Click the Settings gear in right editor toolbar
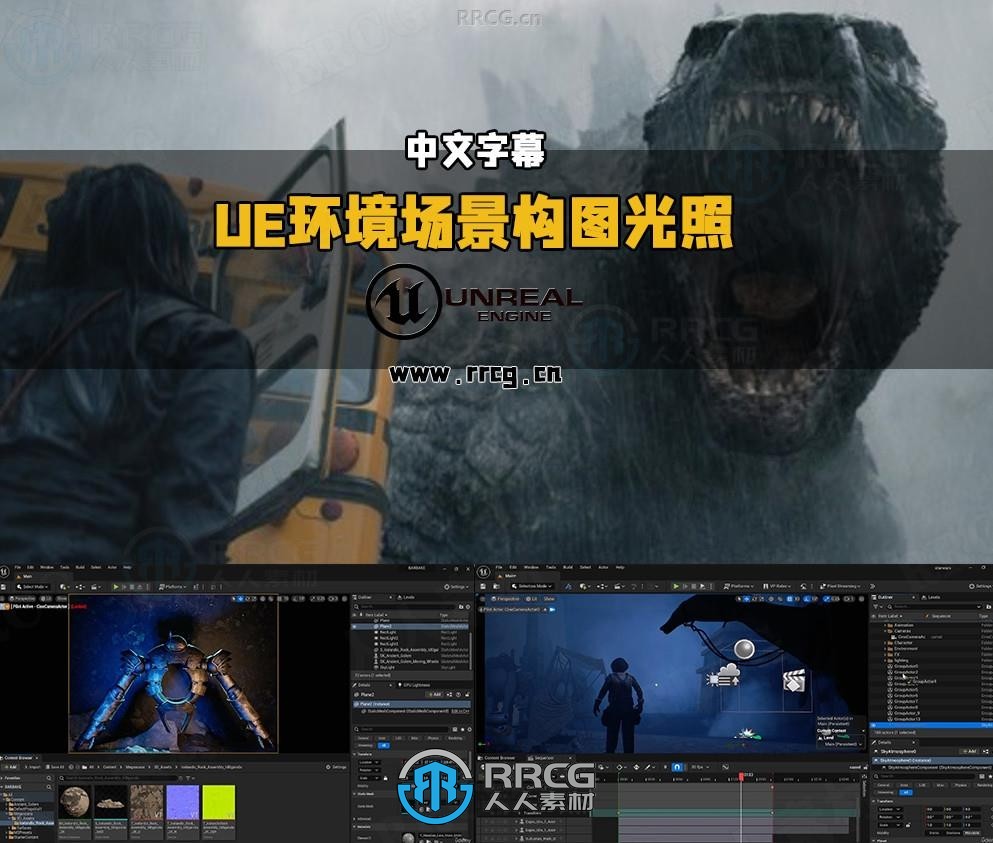This screenshot has width=993, height=843. (971, 586)
